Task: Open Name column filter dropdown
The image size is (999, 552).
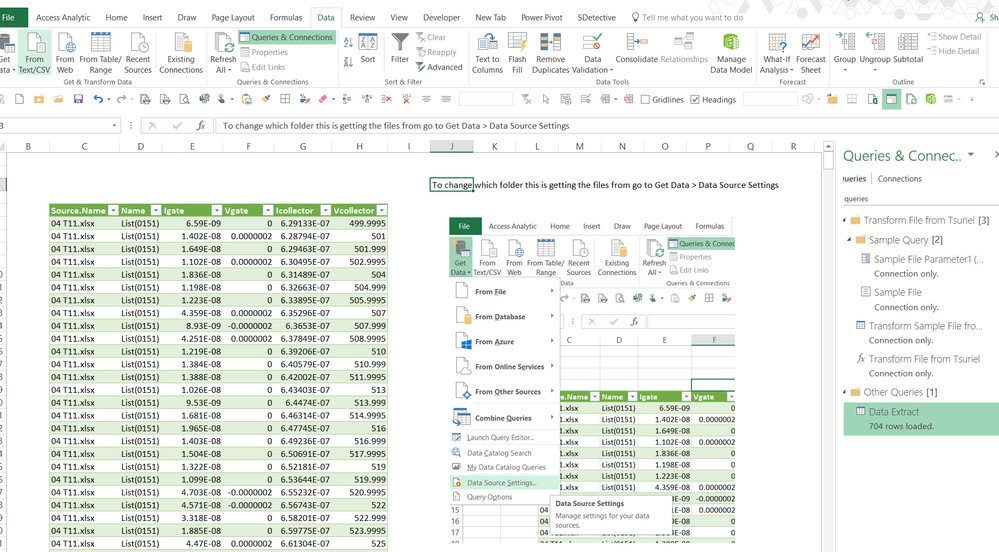Action: [156, 210]
